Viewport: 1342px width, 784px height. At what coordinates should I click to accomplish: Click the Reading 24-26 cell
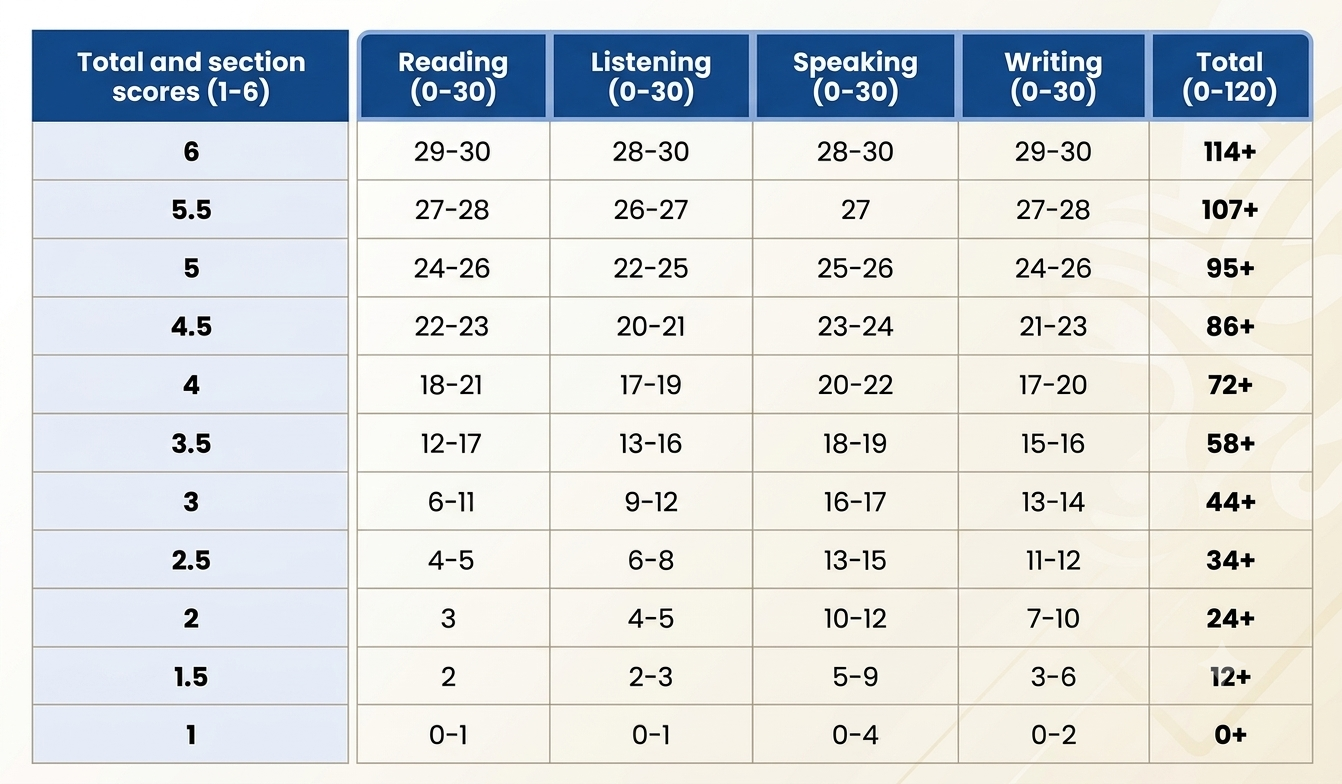pyautogui.click(x=453, y=267)
